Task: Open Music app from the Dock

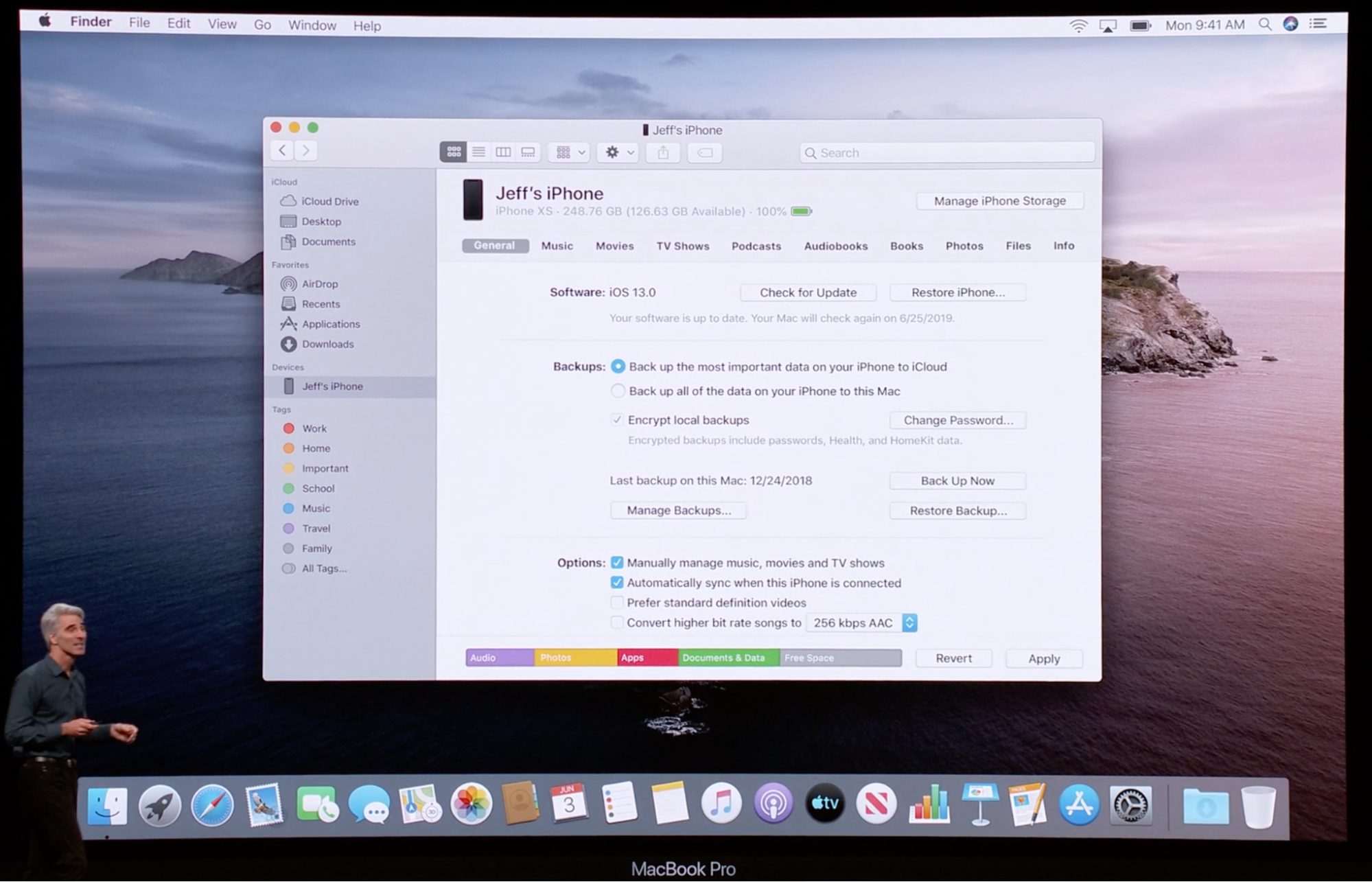Action: click(721, 802)
